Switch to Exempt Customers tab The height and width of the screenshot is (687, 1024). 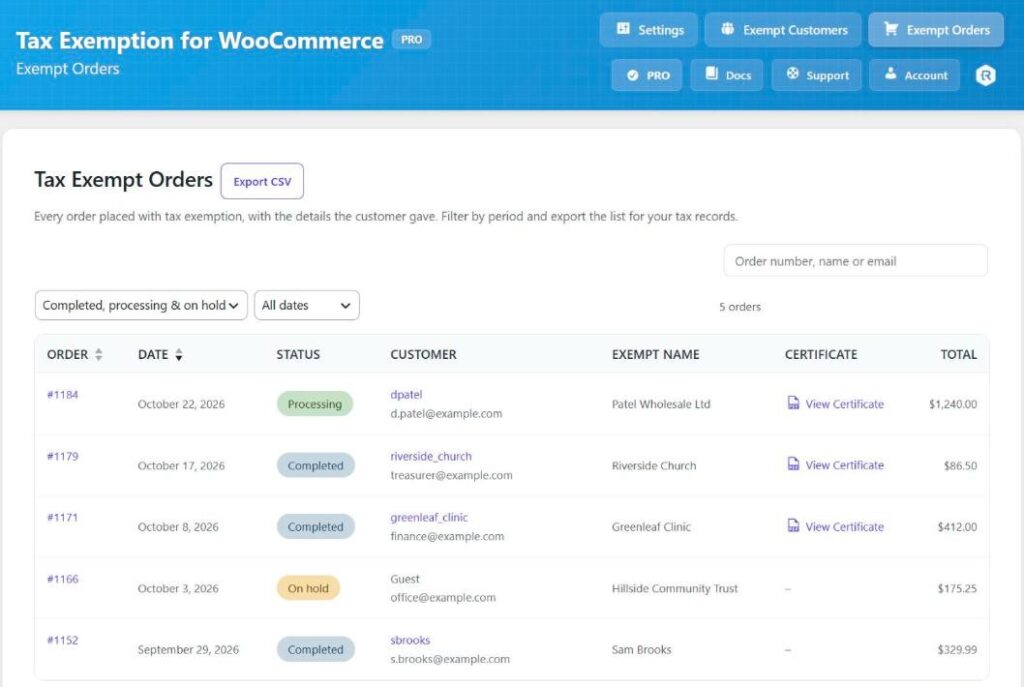pyautogui.click(x=784, y=30)
